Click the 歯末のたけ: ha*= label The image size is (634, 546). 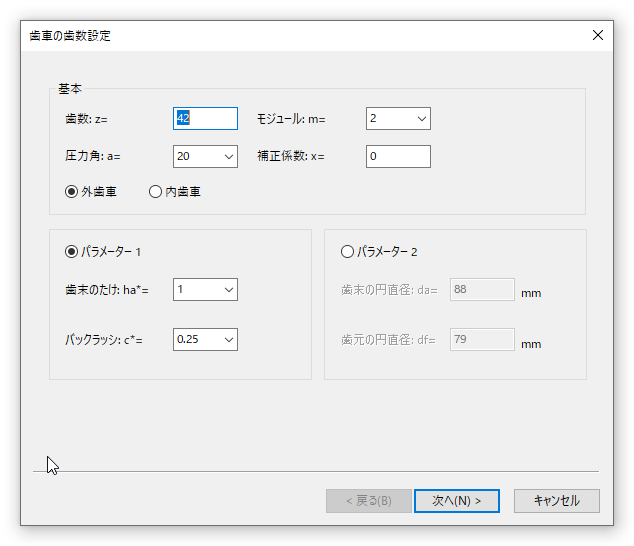(107, 290)
